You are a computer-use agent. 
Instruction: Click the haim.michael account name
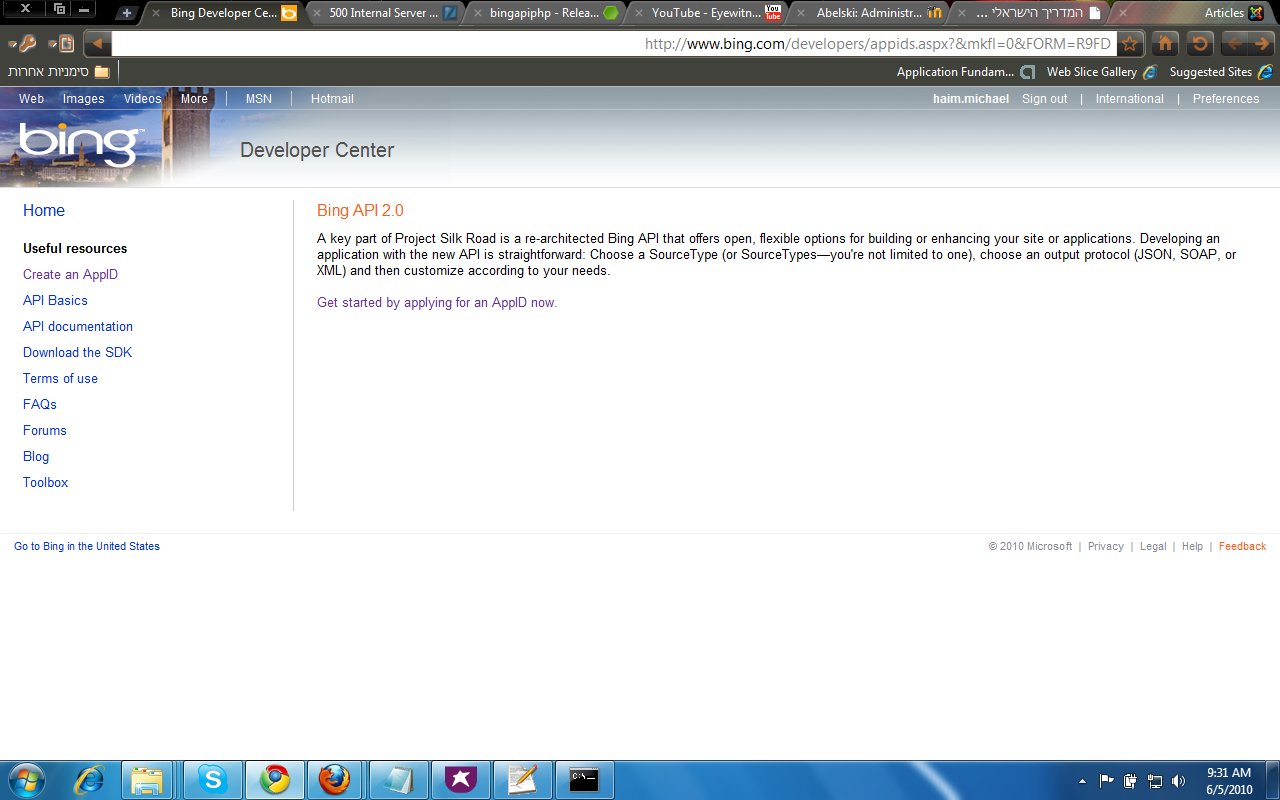pos(971,99)
